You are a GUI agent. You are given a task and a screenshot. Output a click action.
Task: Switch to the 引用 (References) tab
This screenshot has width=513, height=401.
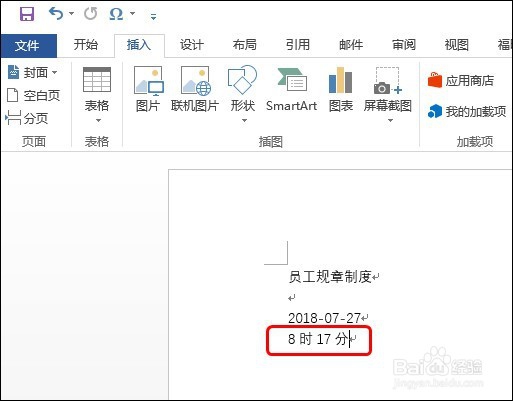coord(298,45)
